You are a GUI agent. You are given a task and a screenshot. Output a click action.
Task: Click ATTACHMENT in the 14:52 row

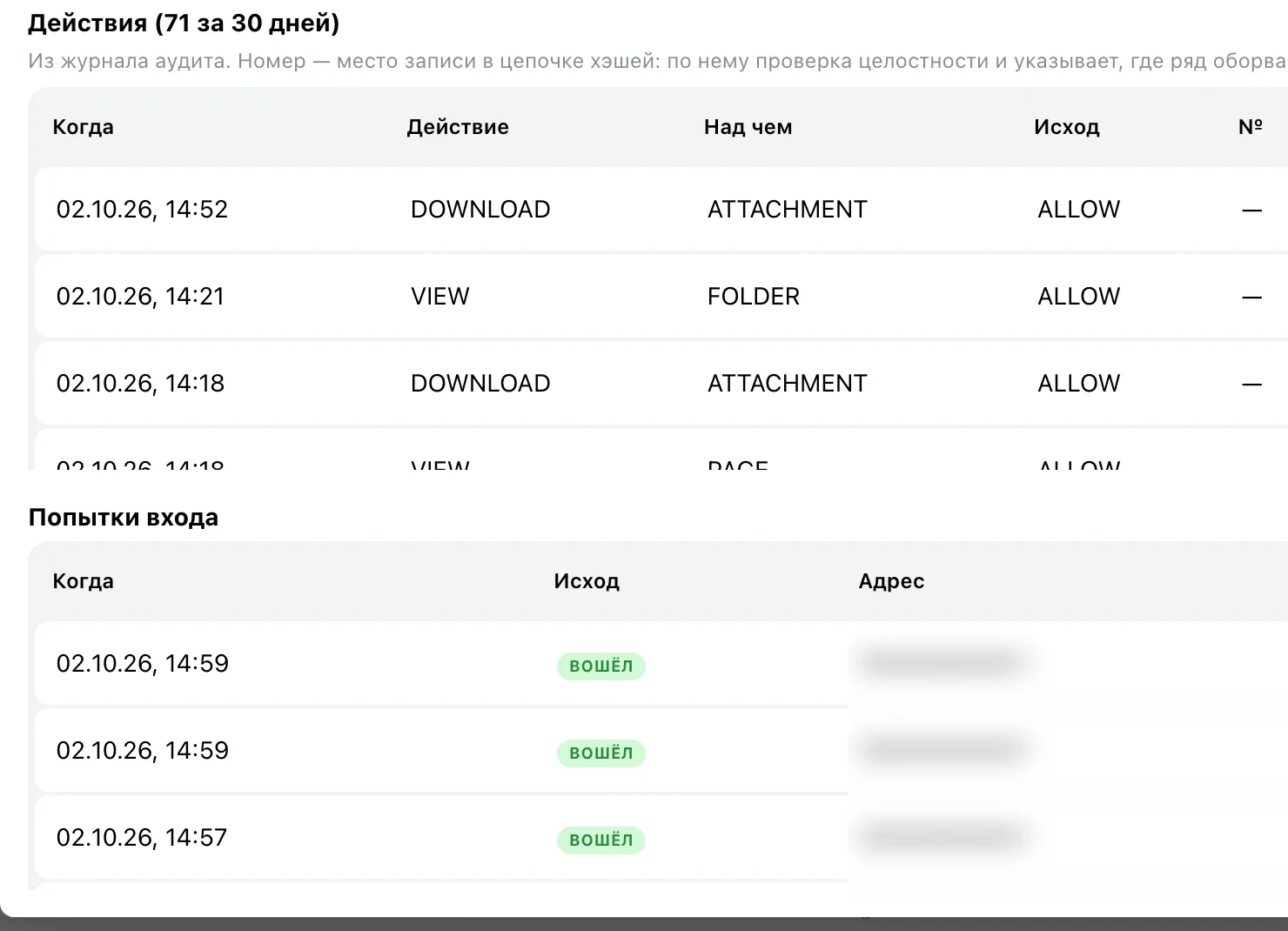point(788,209)
